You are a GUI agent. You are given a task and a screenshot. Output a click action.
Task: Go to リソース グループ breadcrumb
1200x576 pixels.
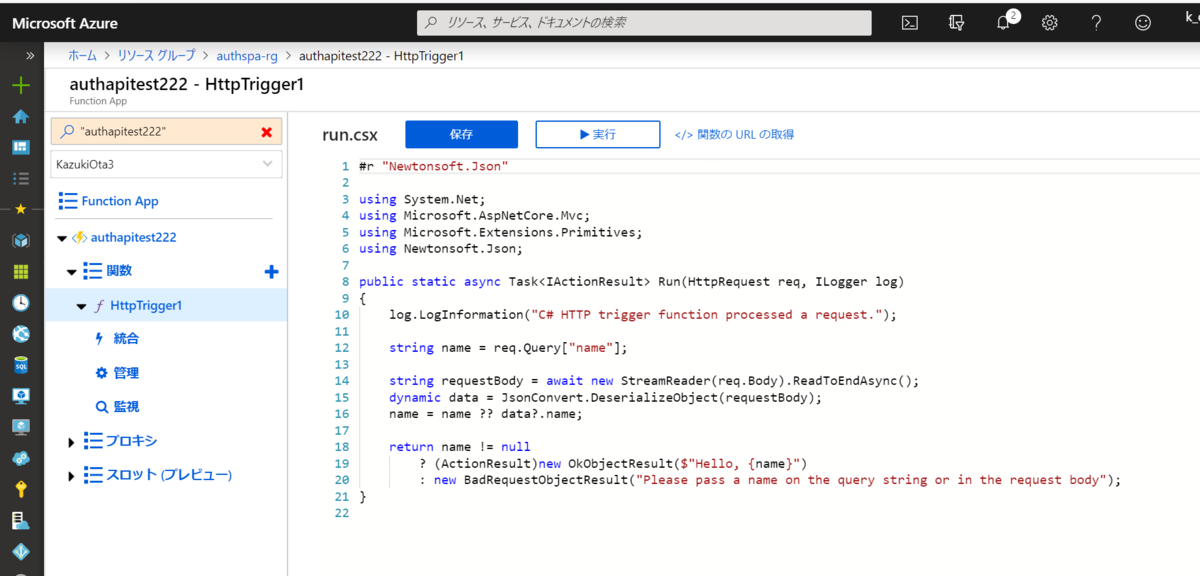(x=156, y=56)
